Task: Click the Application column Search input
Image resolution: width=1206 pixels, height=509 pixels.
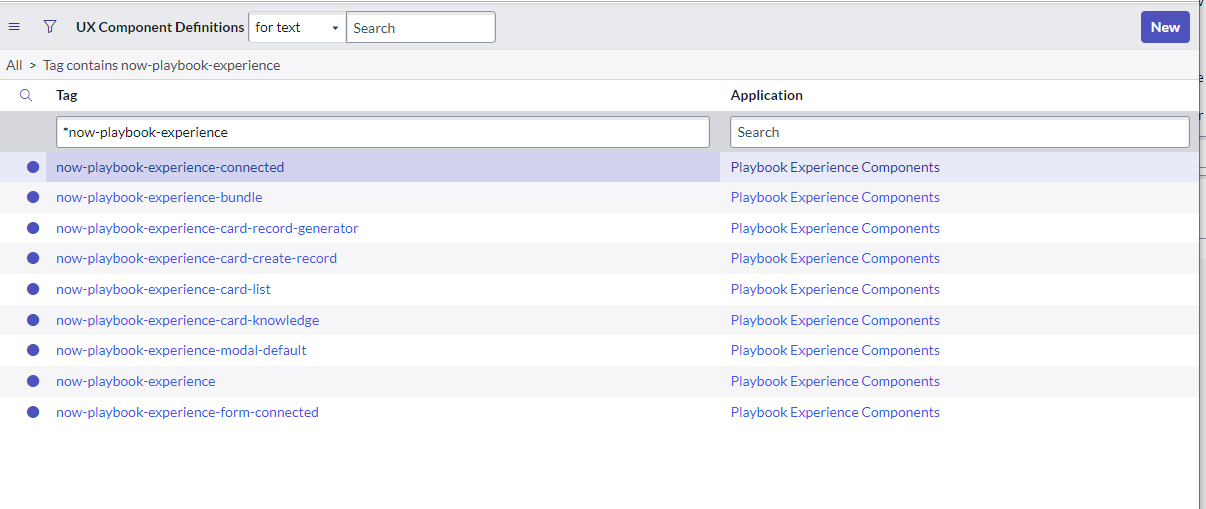Action: tap(960, 132)
